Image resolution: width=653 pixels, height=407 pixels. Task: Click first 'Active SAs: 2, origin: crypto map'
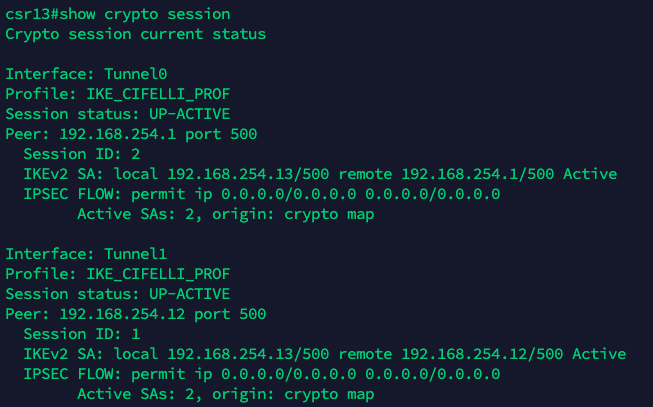coord(226,214)
